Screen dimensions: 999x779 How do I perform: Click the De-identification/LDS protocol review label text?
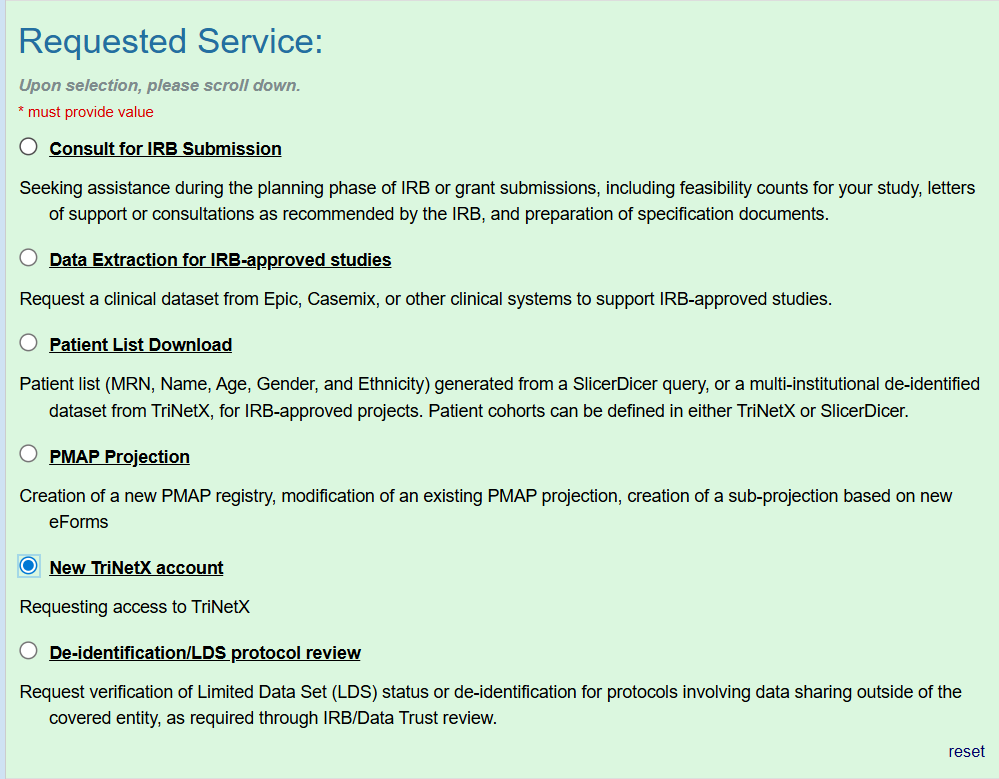205,653
